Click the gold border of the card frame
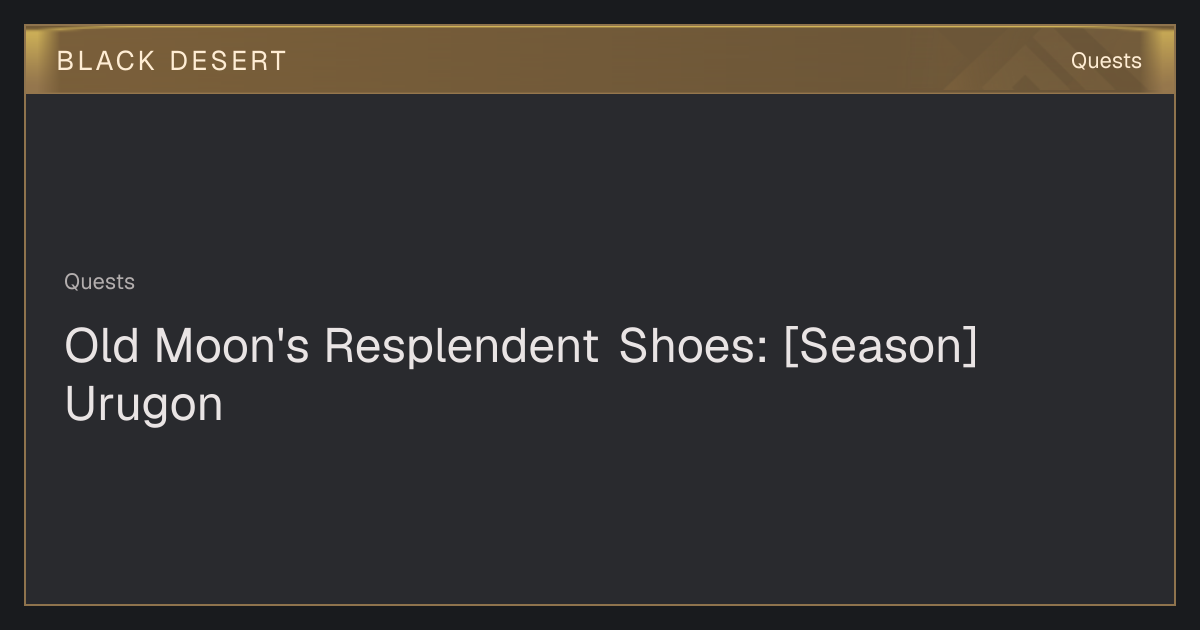This screenshot has width=1200, height=630. (x=25, y=350)
